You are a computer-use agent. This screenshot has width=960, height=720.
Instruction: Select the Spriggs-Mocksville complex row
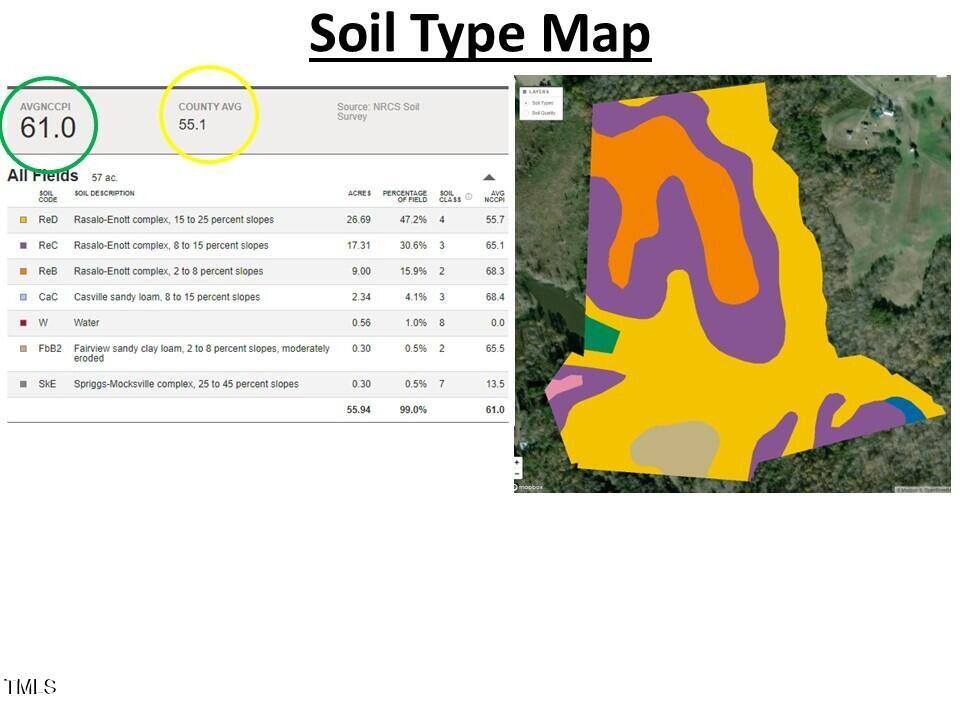[186, 385]
